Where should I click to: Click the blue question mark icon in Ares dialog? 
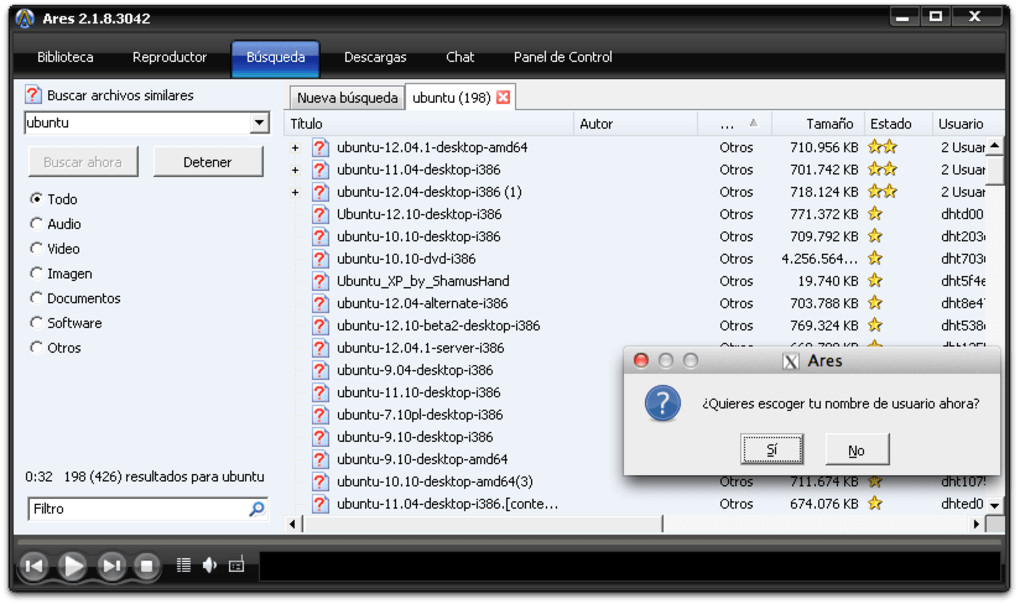662,404
